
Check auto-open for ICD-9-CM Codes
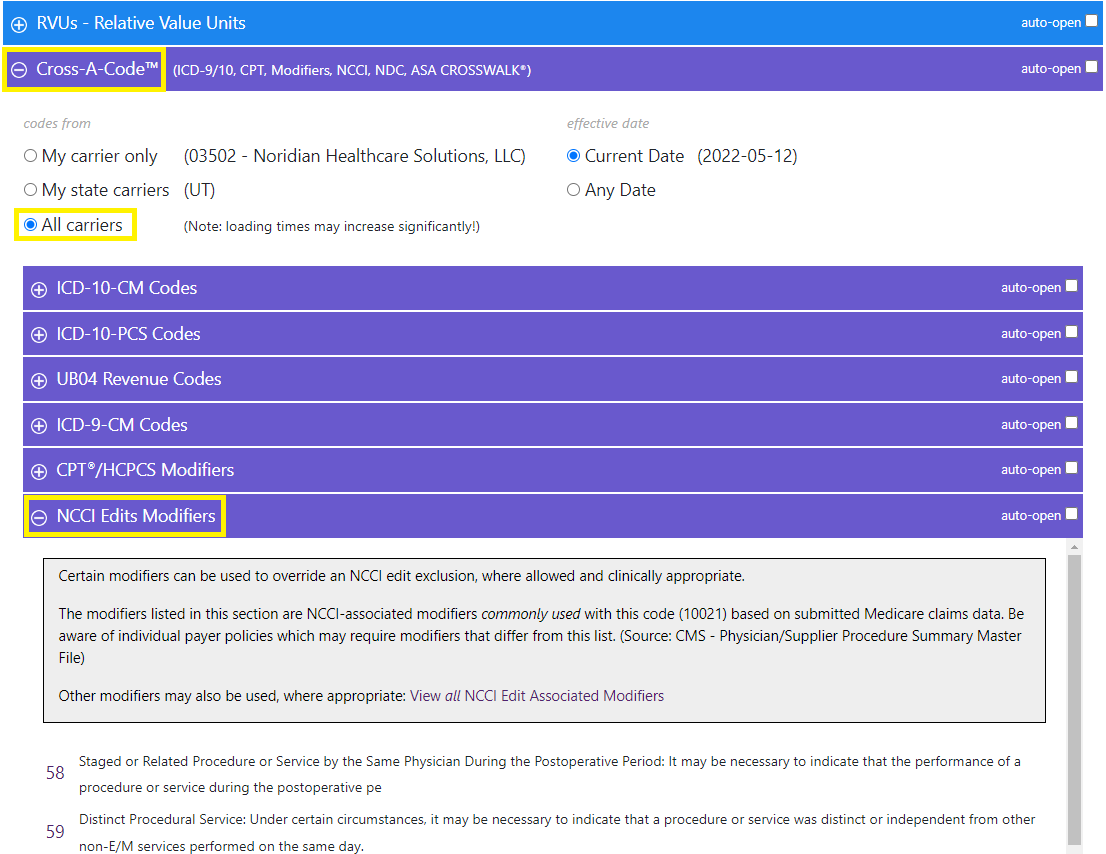[1071, 422]
